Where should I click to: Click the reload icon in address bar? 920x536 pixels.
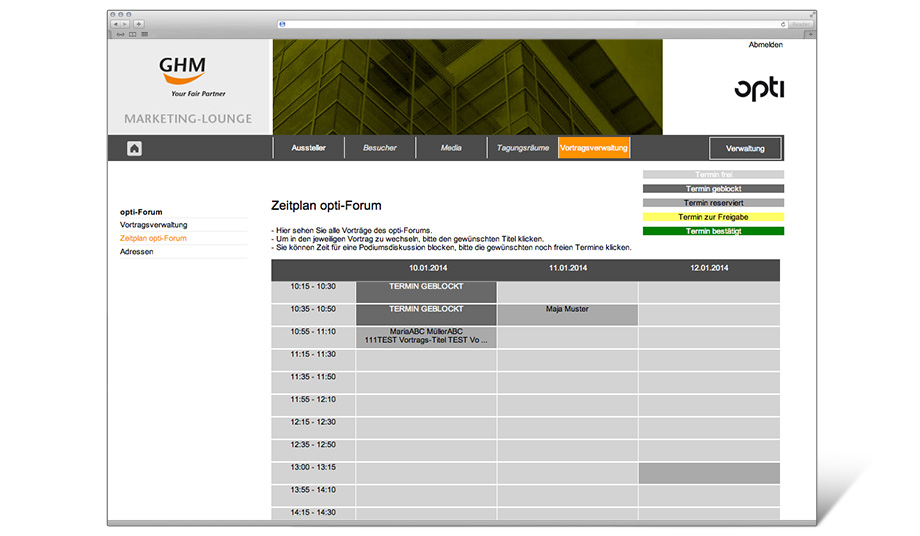782,24
